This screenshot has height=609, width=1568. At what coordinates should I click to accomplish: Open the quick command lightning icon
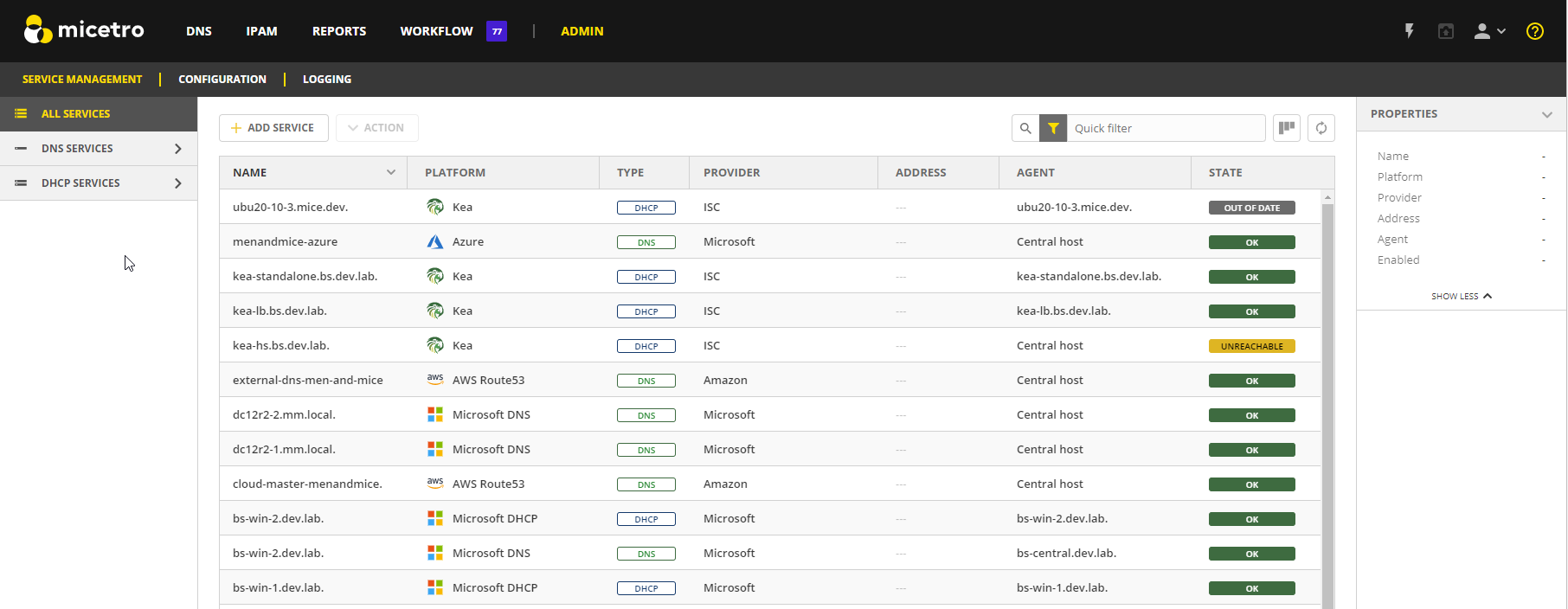point(1410,31)
